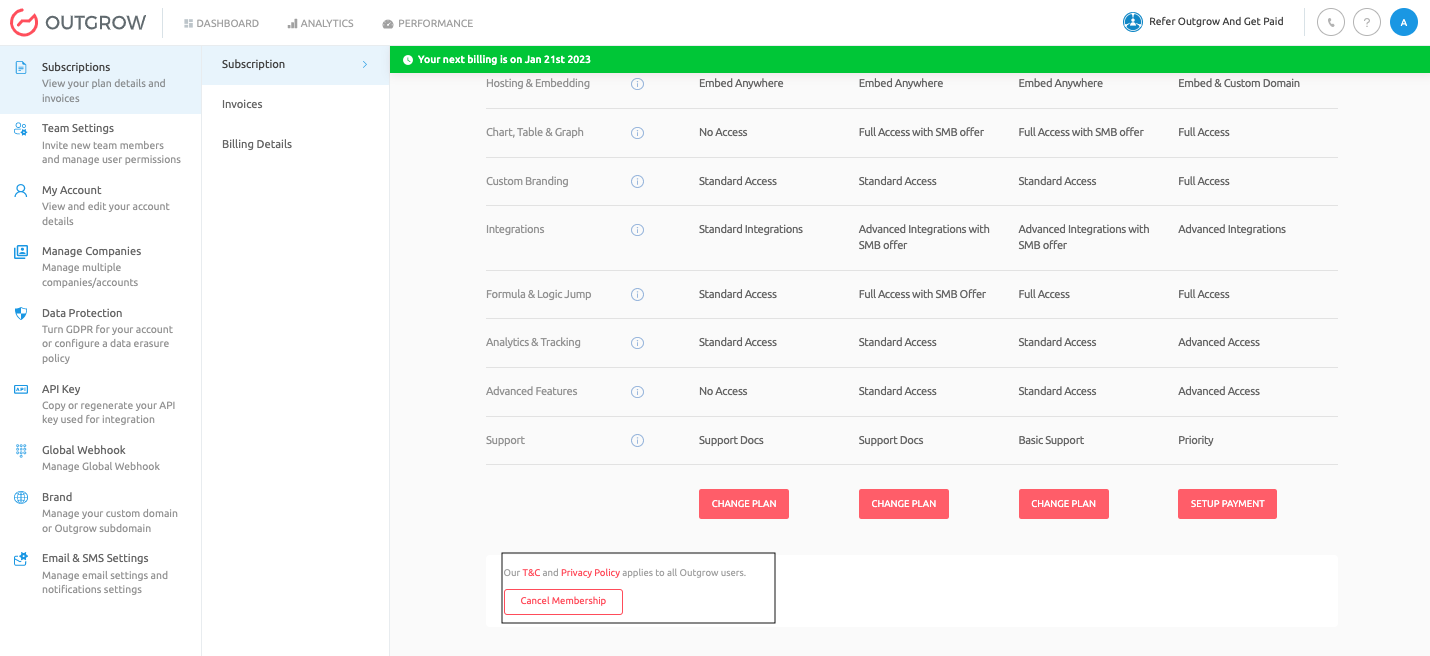This screenshot has height=656, width=1430.
Task: Click Change Plan under Support Docs, No Access column
Action: coord(744,504)
